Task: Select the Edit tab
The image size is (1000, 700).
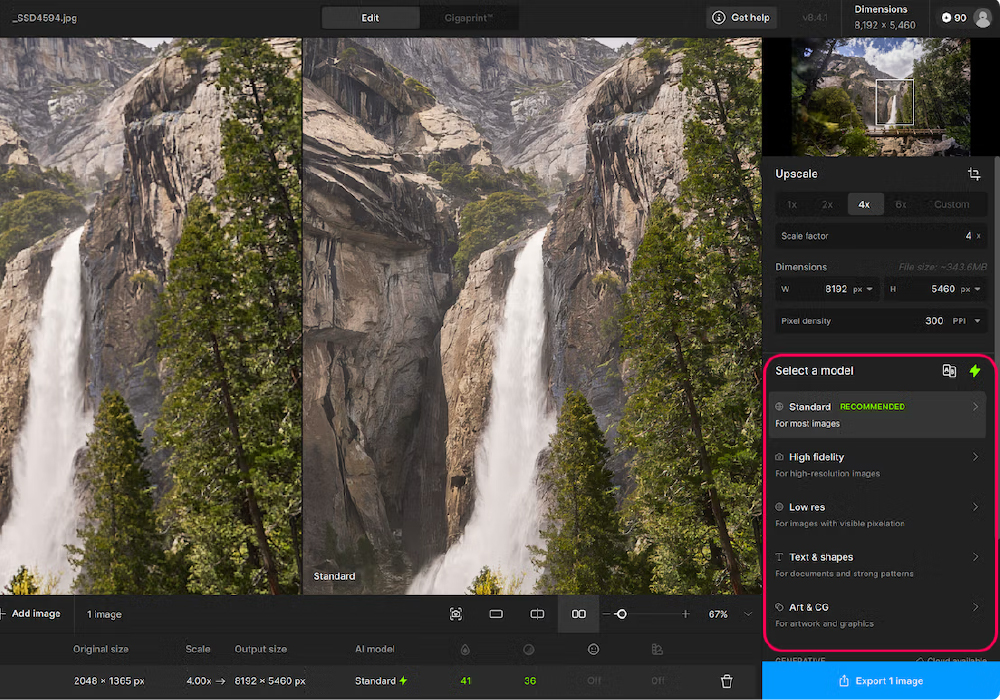Action: pos(370,18)
